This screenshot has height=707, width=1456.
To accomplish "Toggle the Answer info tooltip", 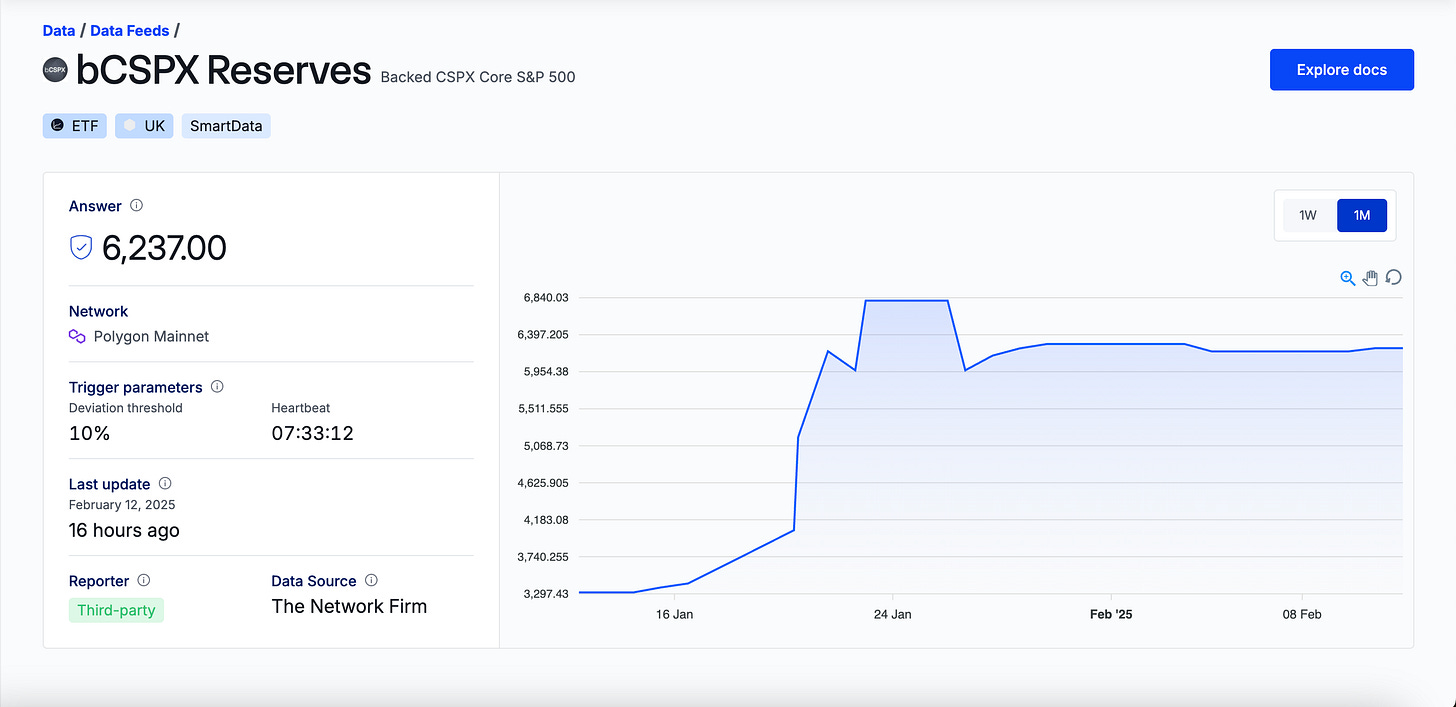I will 136,205.
